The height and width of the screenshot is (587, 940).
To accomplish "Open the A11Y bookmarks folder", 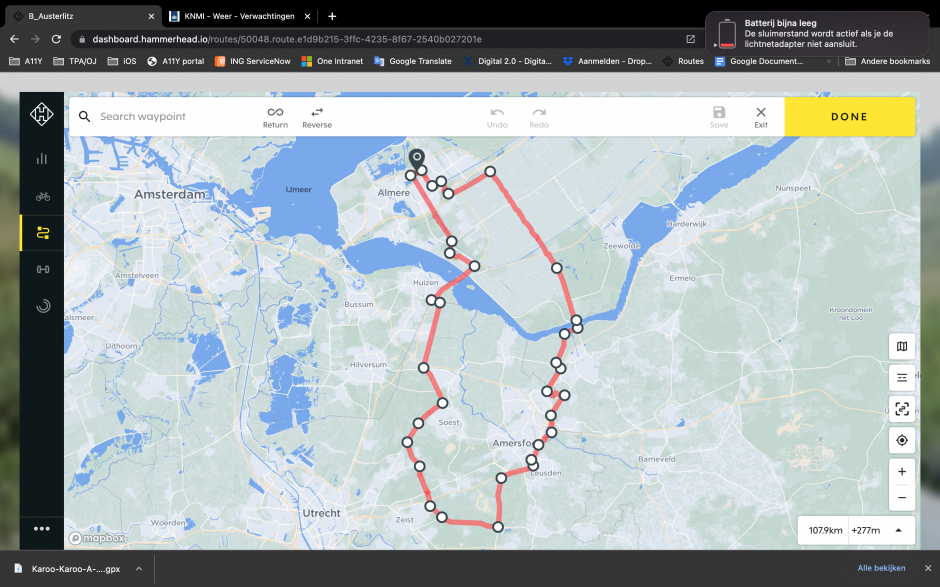I will coord(26,61).
